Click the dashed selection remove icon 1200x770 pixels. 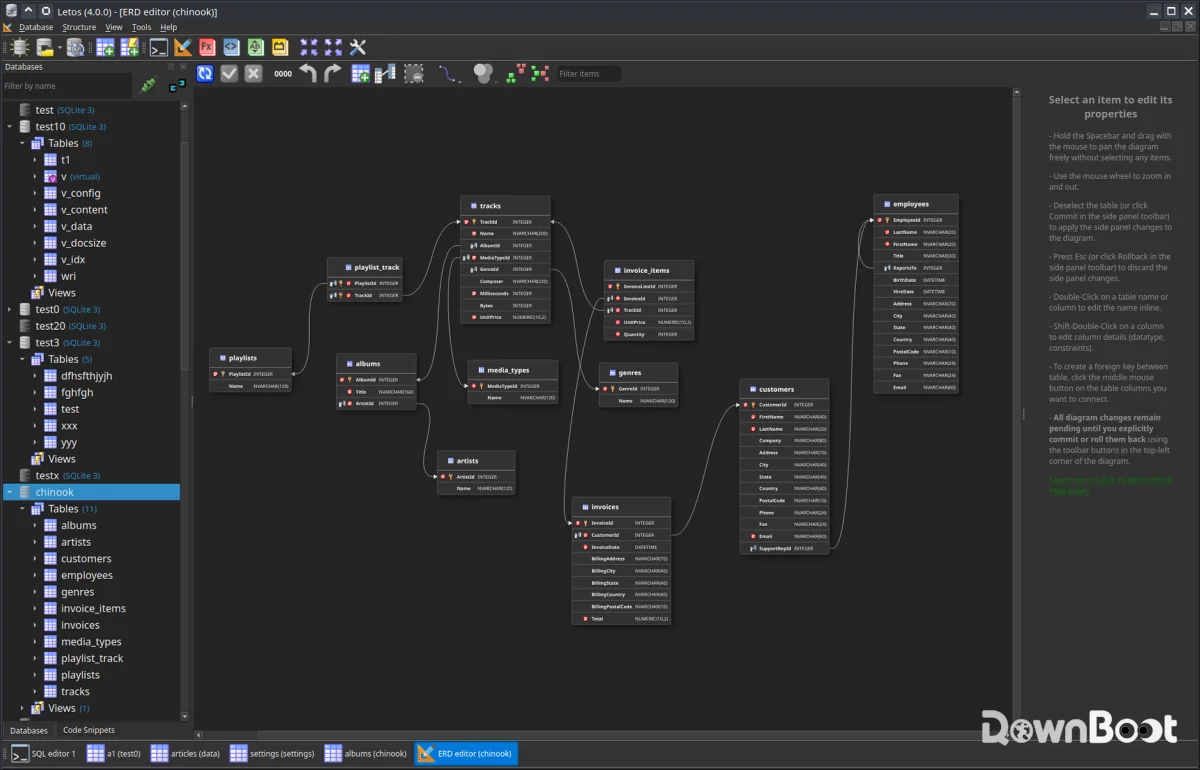pyautogui.click(x=414, y=73)
